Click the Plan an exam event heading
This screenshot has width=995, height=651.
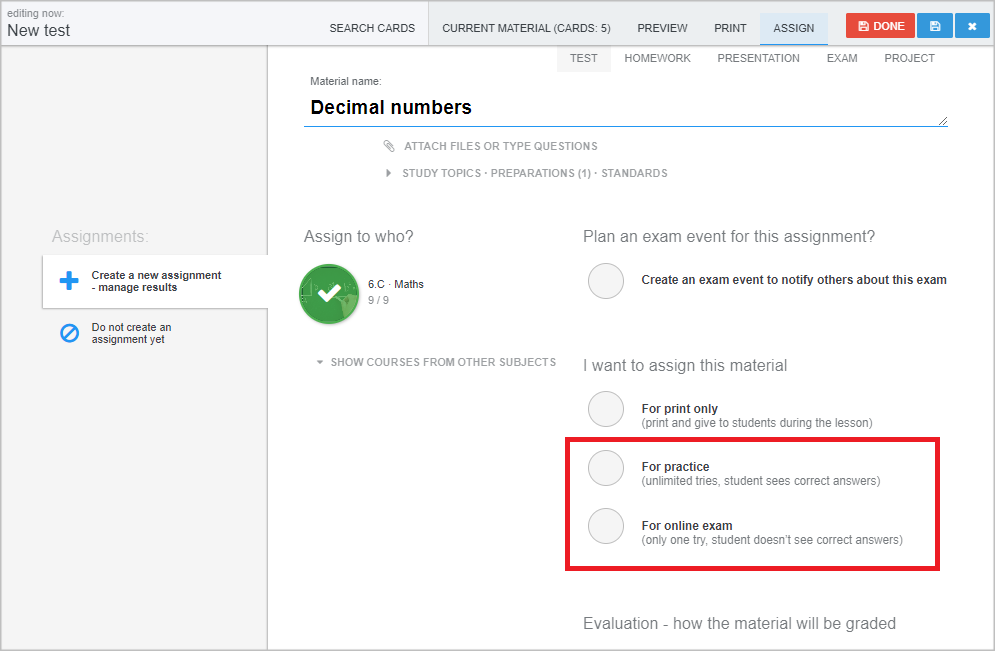pos(728,237)
